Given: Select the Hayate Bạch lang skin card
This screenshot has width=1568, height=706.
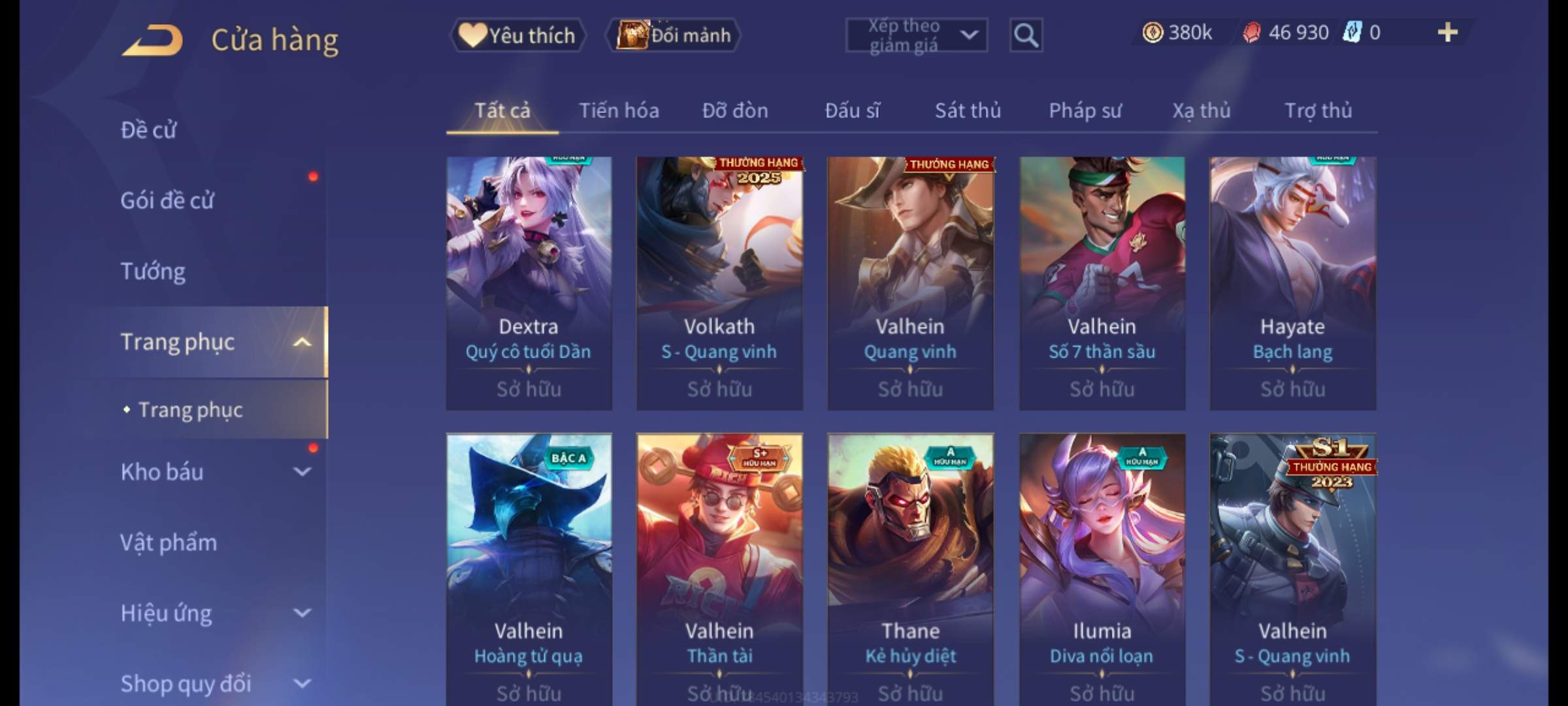Looking at the screenshot, I should 1293,283.
